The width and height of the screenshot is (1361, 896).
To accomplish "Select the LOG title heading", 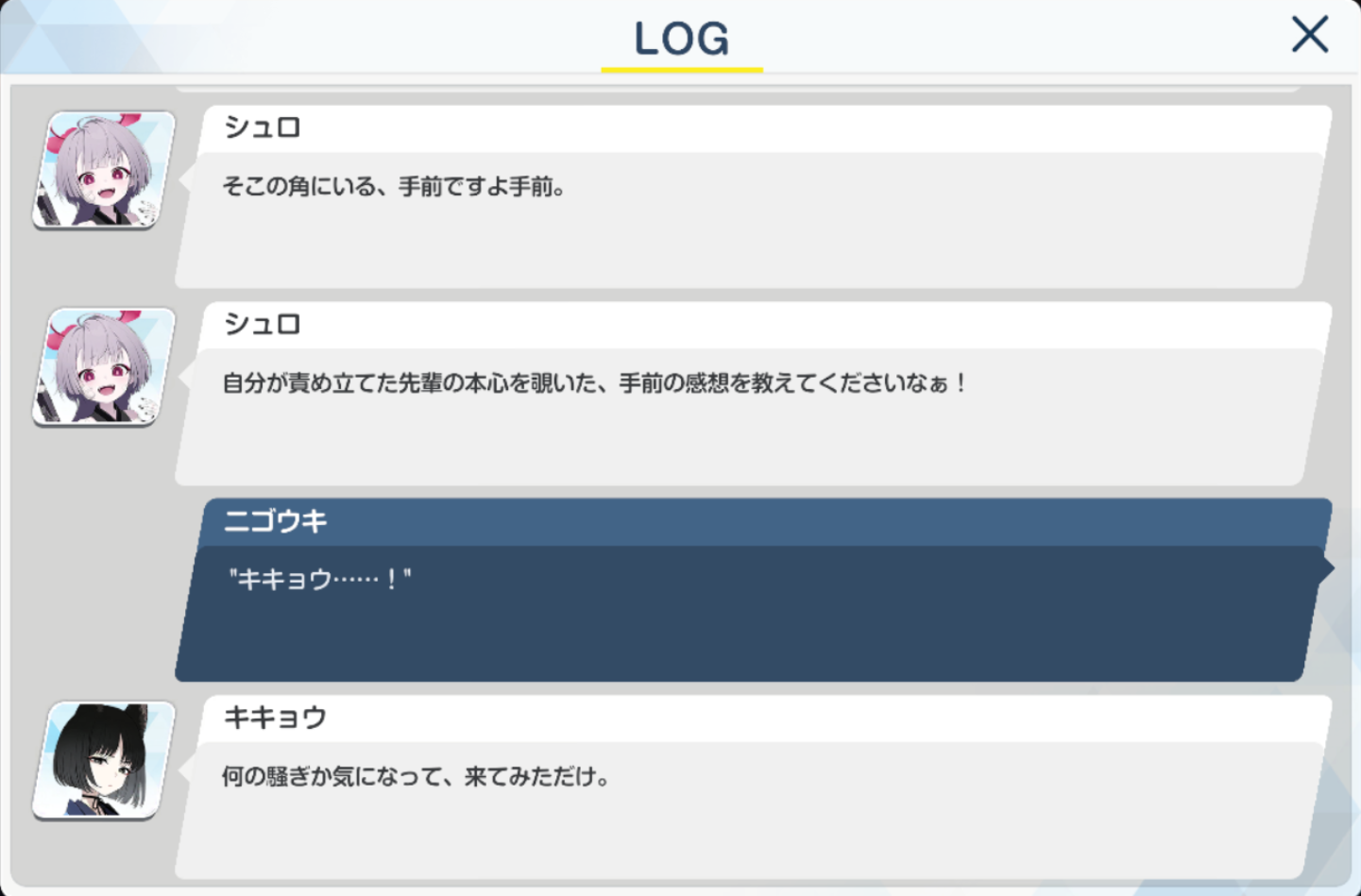I will pos(682,39).
